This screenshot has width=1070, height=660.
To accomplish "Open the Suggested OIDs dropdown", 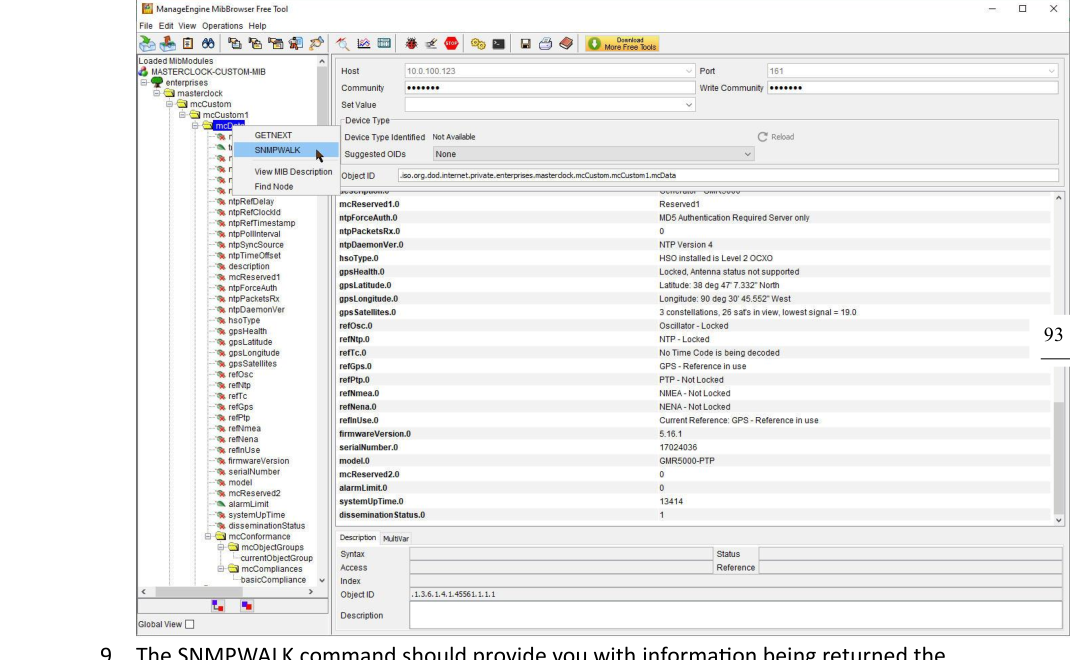I will point(747,154).
